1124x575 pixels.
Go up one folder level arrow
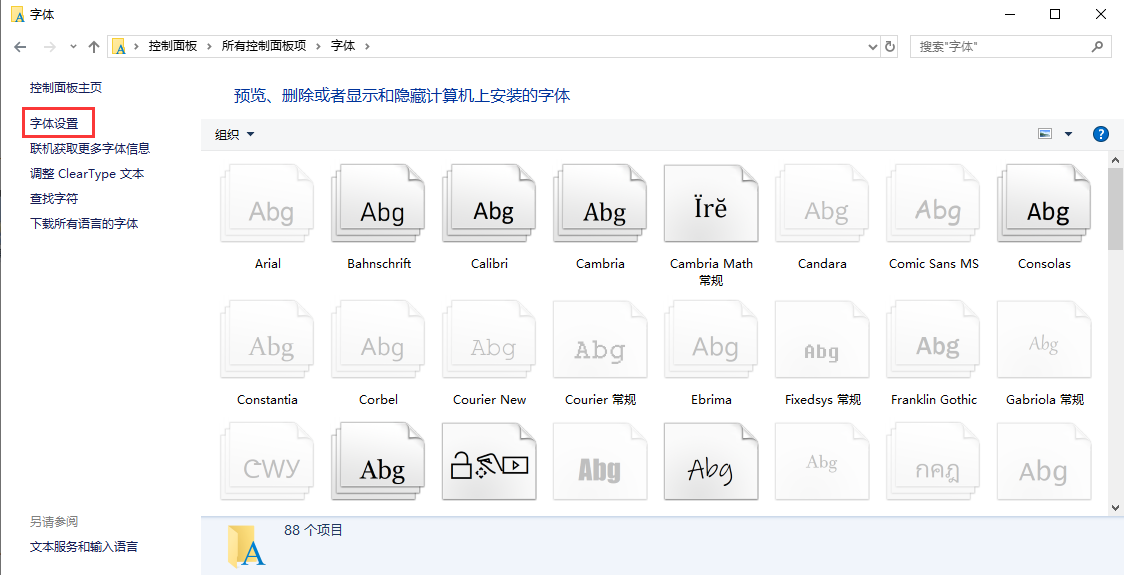point(94,46)
